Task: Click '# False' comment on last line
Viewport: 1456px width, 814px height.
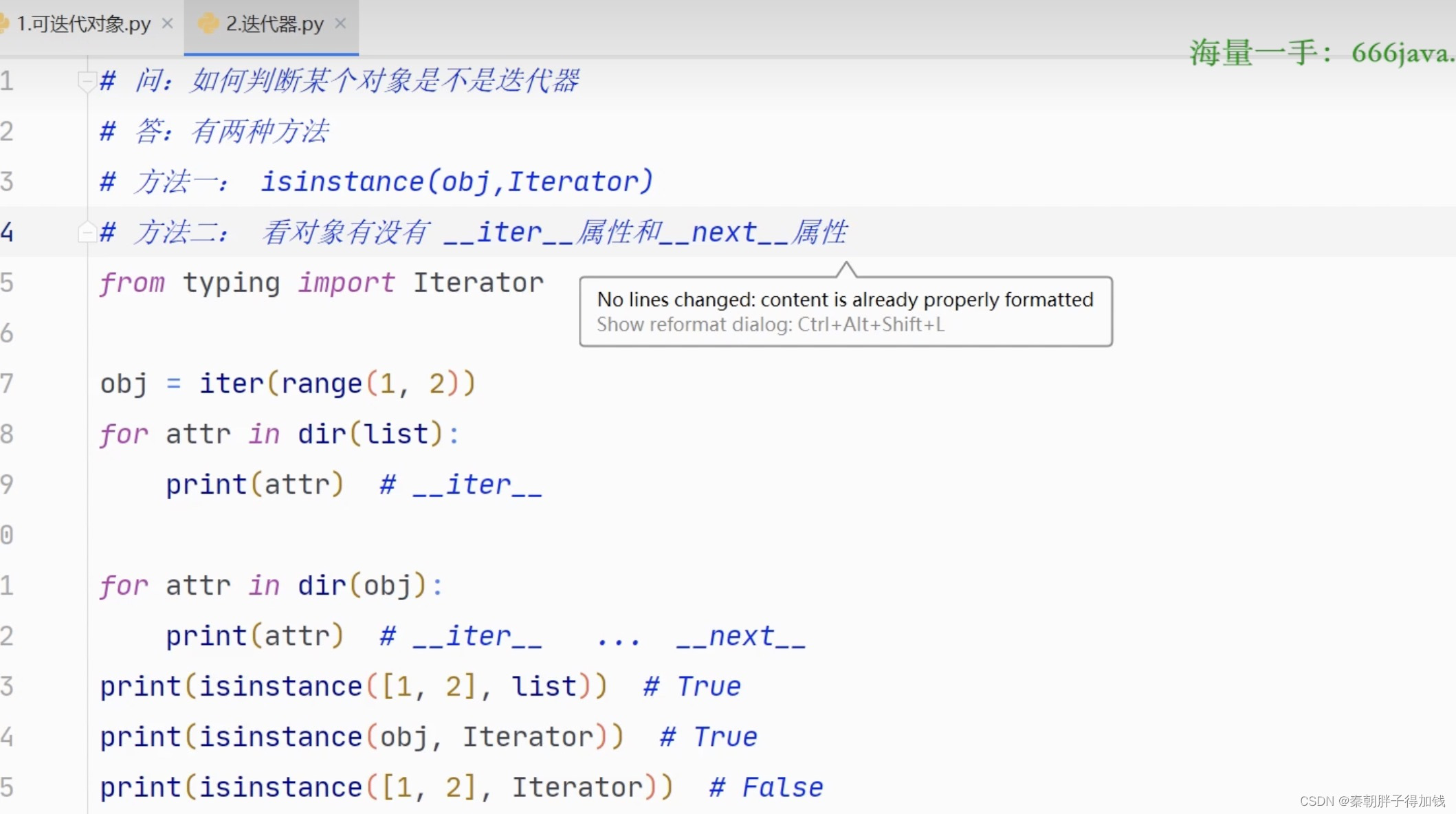Action: (766, 787)
